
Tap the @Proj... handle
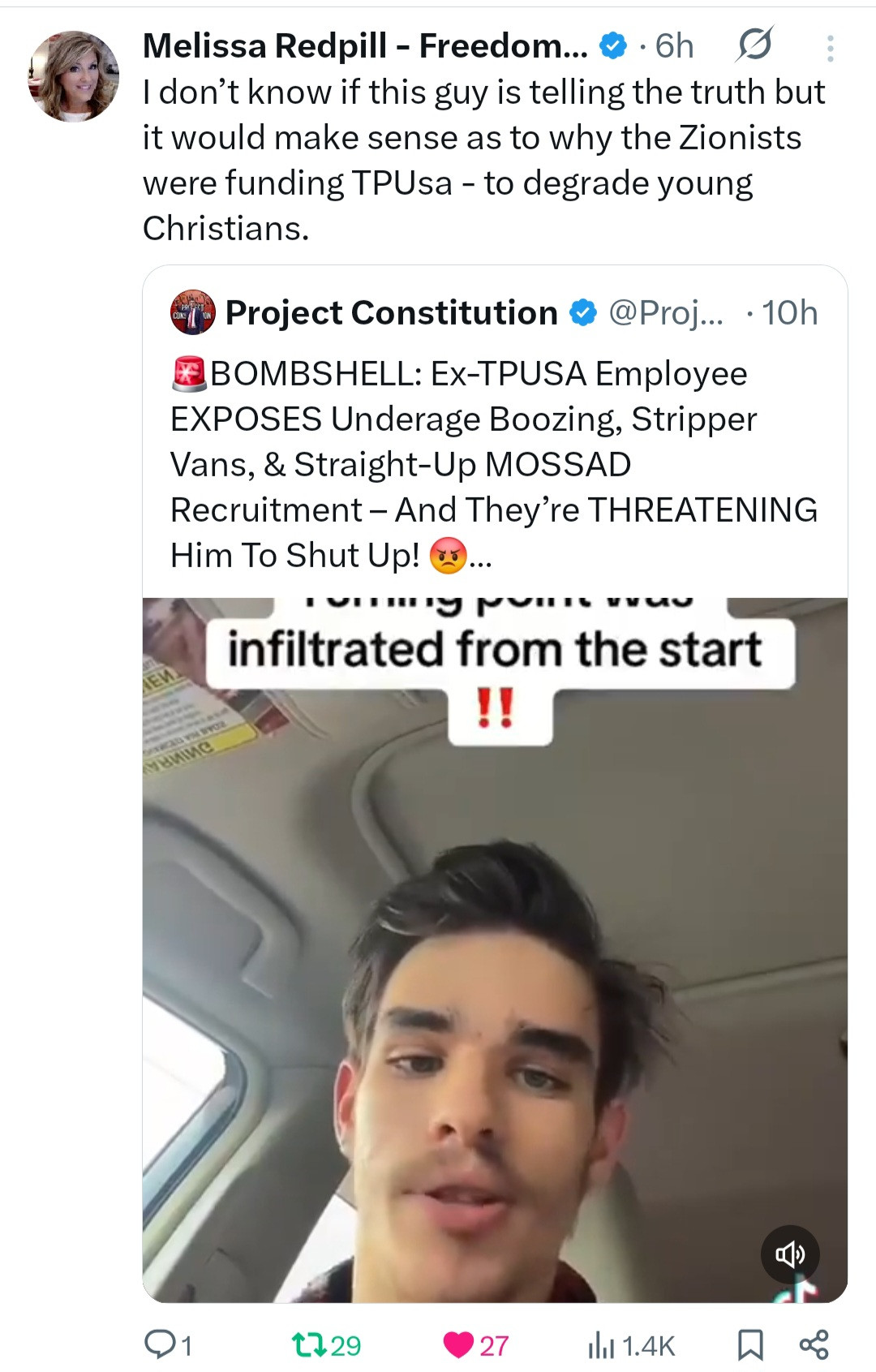point(665,313)
